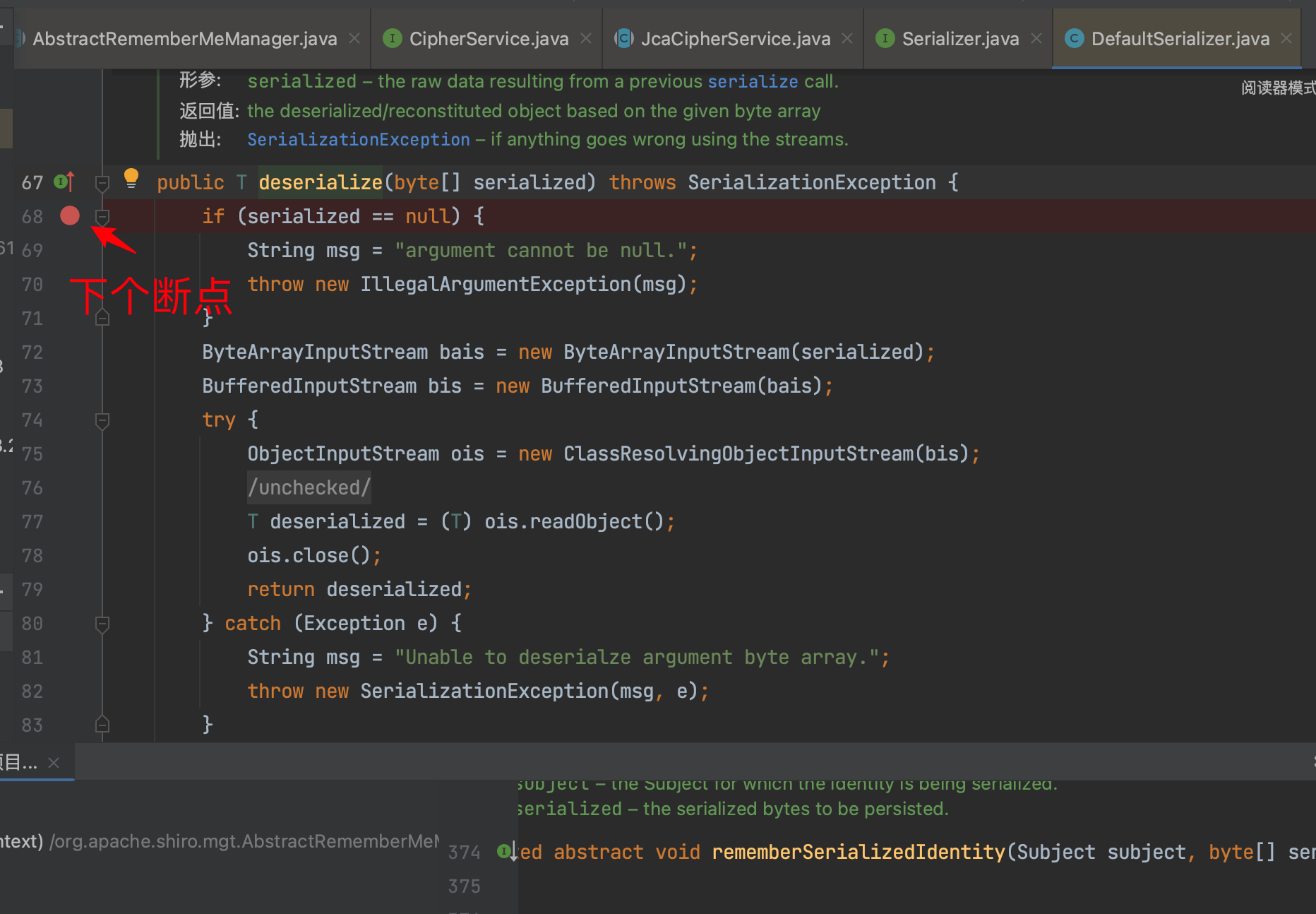Viewport: 1316px width, 914px height.
Task: Collapse the deserialize method fold on line 67
Action: (102, 184)
